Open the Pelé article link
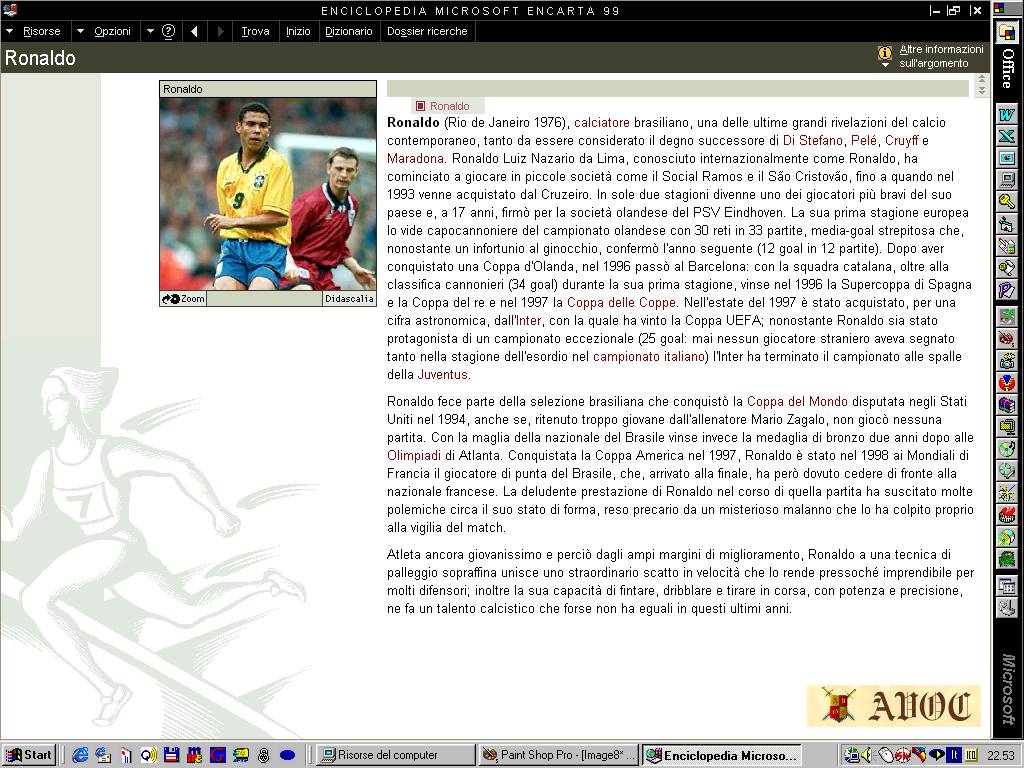The image size is (1024, 768). (x=864, y=140)
